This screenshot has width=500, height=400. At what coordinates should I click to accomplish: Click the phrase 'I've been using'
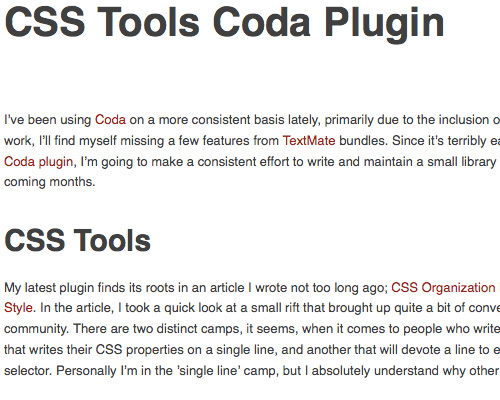[x=47, y=120]
